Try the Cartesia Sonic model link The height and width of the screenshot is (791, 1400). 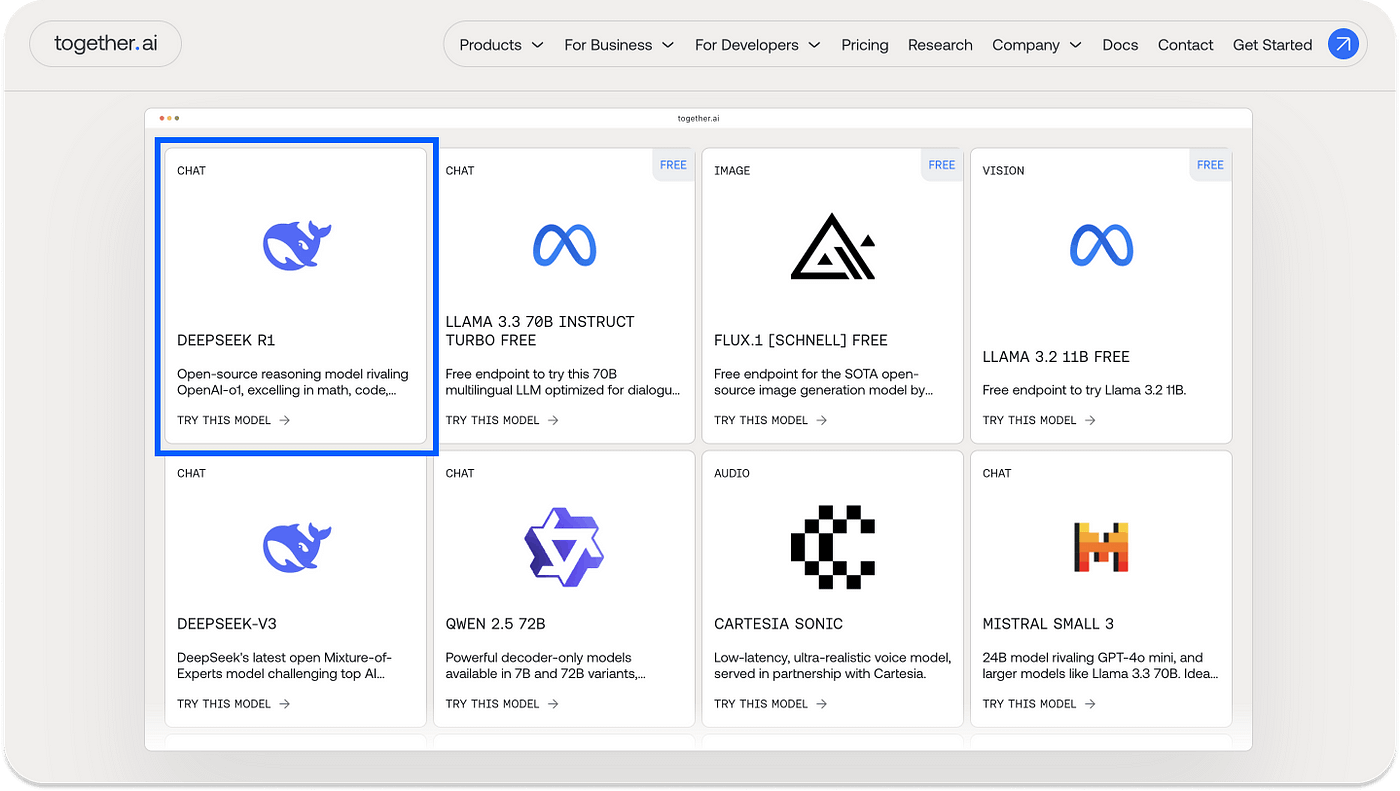coord(771,704)
